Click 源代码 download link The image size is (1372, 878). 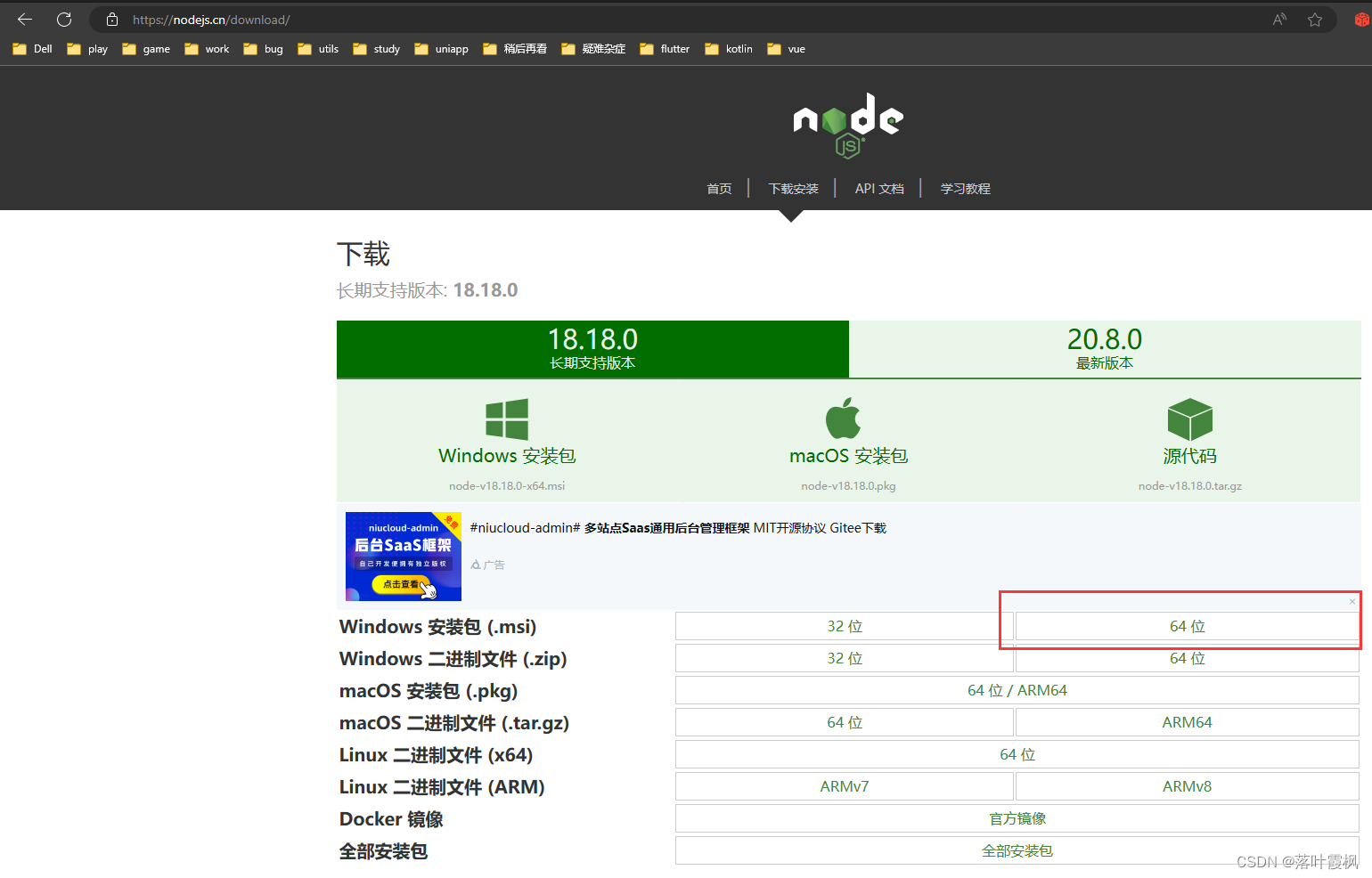(x=1189, y=456)
